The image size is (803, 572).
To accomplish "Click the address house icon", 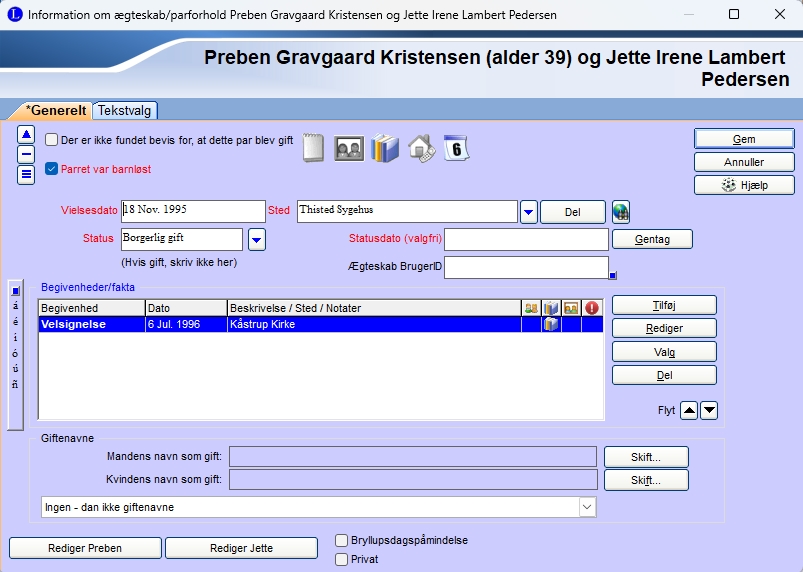I will pyautogui.click(x=421, y=148).
